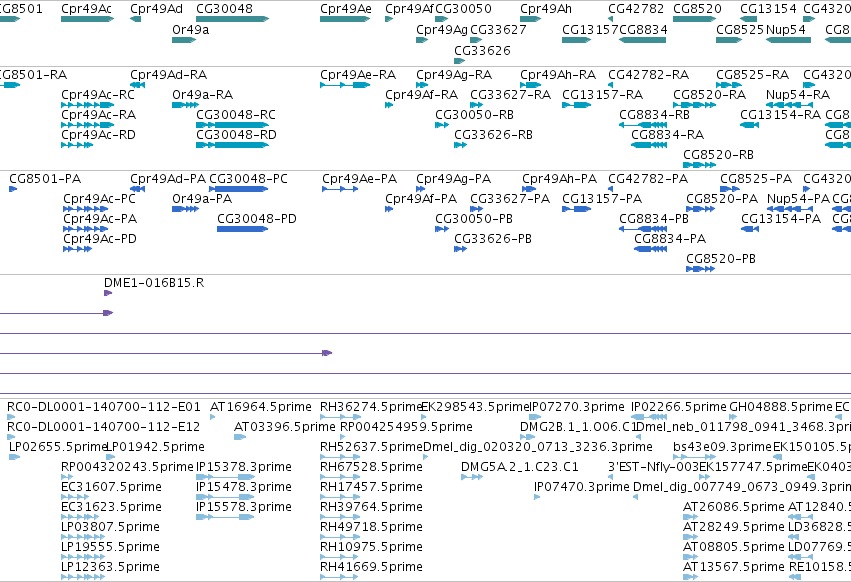The image size is (851, 582).
Task: Select EST AT03396.5prime
Action: [285, 427]
